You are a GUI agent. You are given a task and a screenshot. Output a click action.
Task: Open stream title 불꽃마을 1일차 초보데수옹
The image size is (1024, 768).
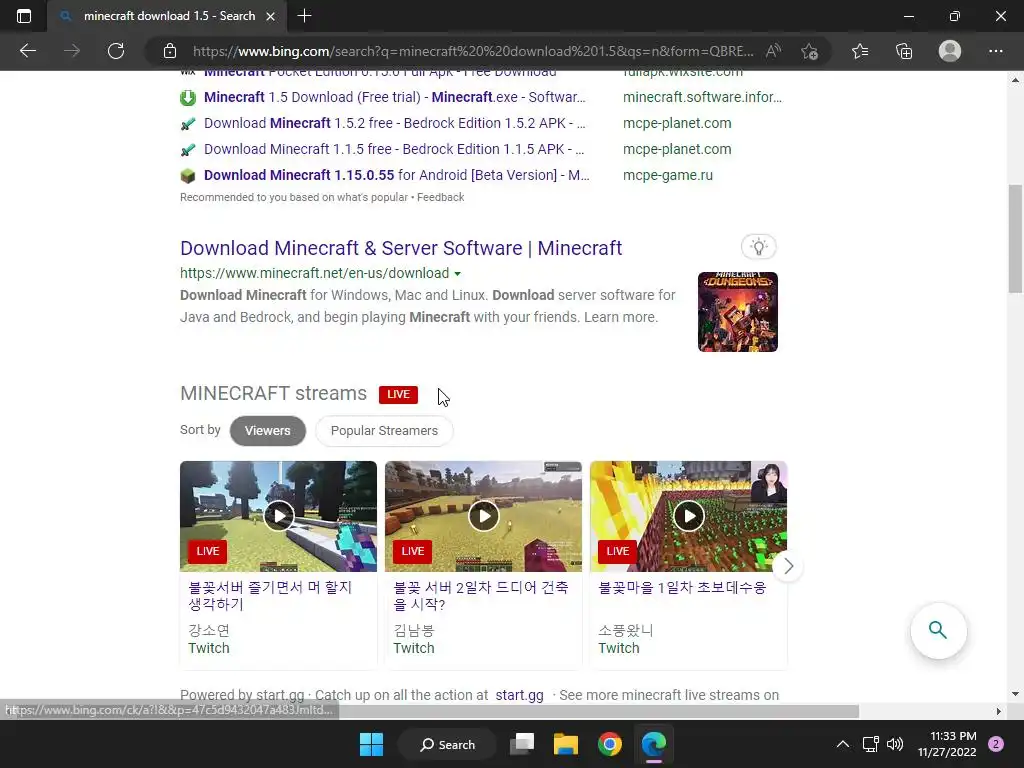click(x=682, y=587)
